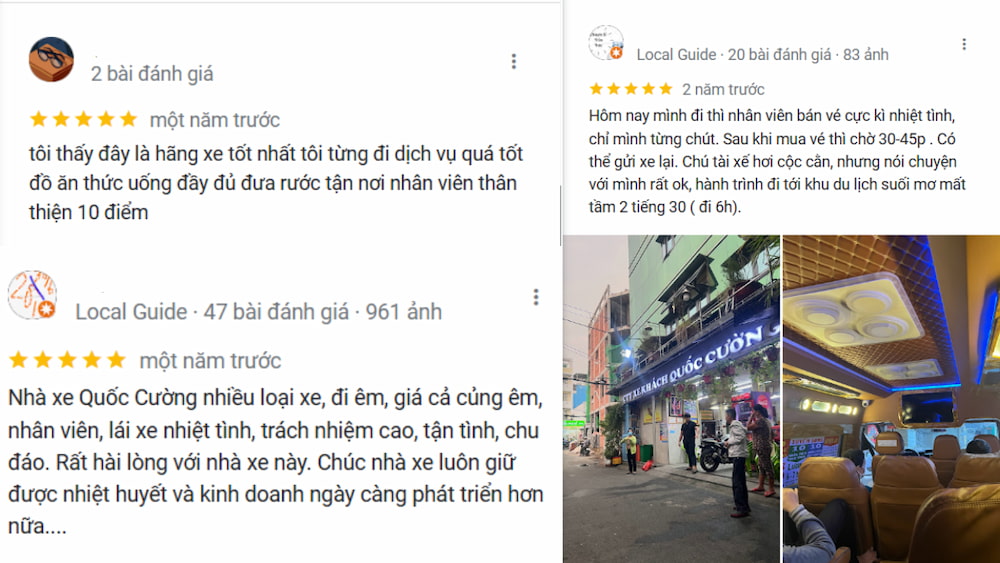Click the 'một năm trước' timestamp on first review
The width and height of the screenshot is (1000, 563).
click(215, 120)
